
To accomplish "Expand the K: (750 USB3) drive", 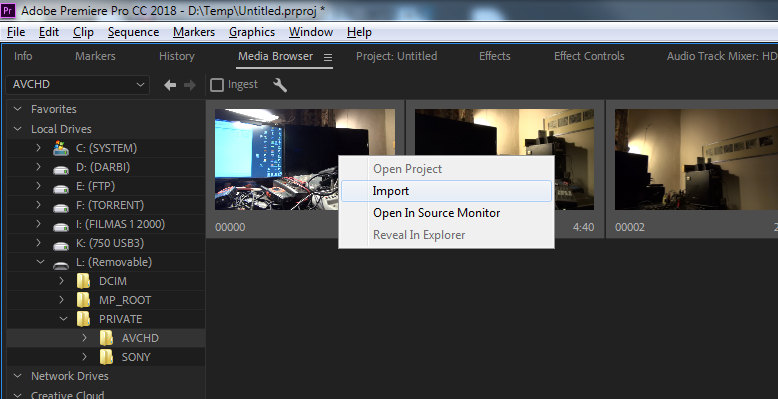I will pyautogui.click(x=38, y=243).
